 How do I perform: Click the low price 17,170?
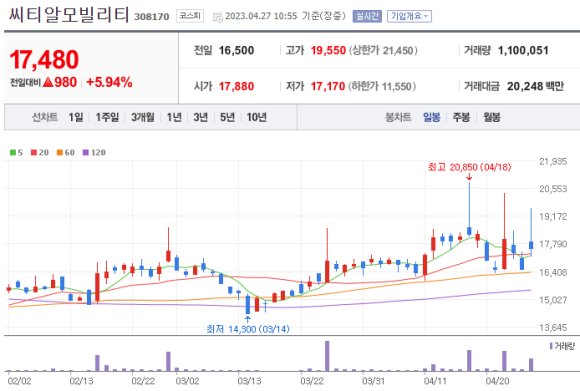point(328,86)
